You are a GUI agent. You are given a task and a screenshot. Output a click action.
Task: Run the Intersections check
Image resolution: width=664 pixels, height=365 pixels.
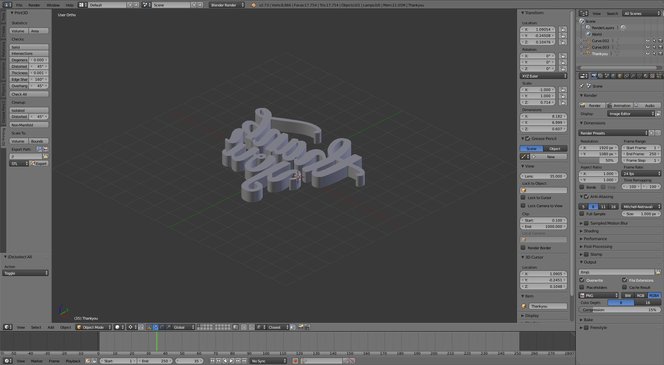(29, 54)
